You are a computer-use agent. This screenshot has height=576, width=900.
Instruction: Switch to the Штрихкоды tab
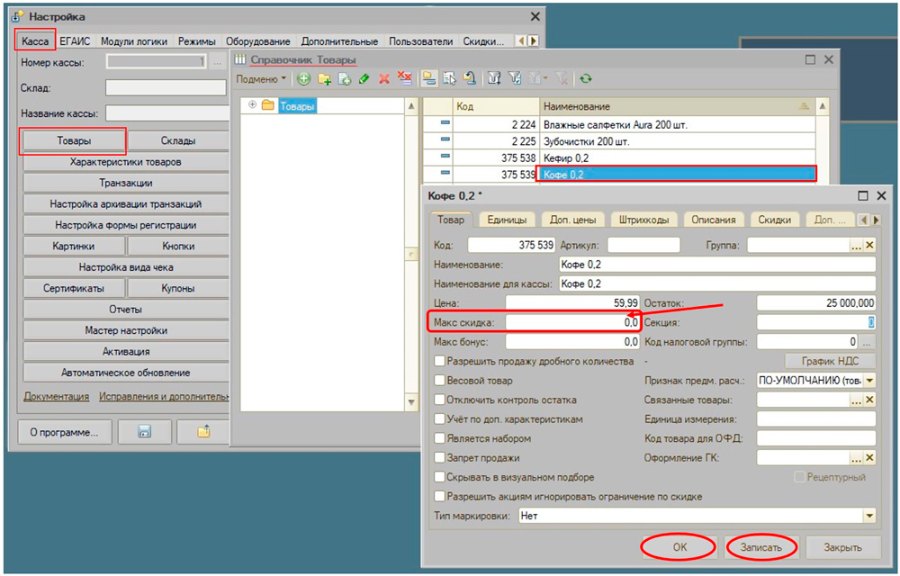(644, 220)
